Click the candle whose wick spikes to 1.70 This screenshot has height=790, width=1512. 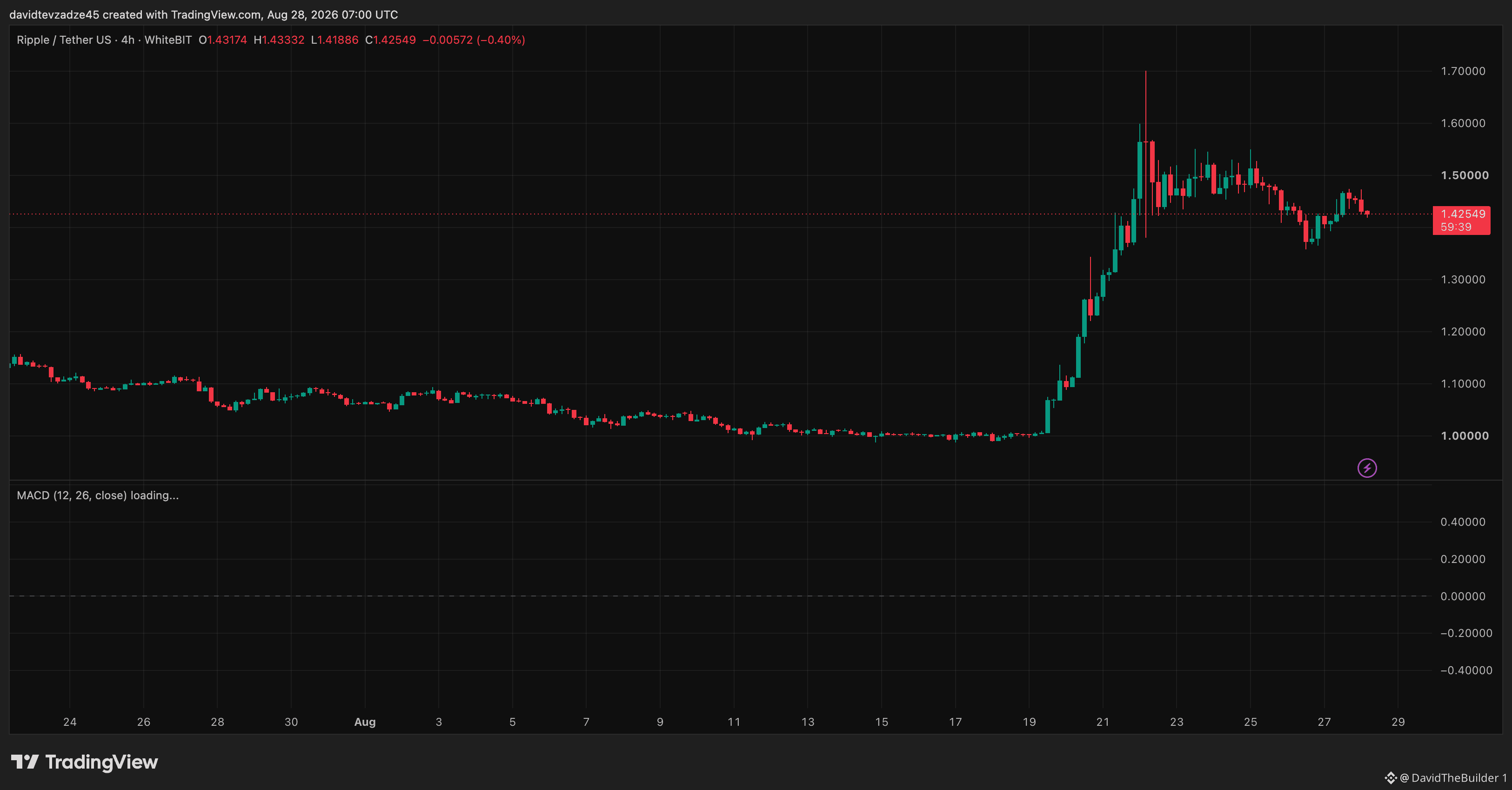tap(1146, 154)
